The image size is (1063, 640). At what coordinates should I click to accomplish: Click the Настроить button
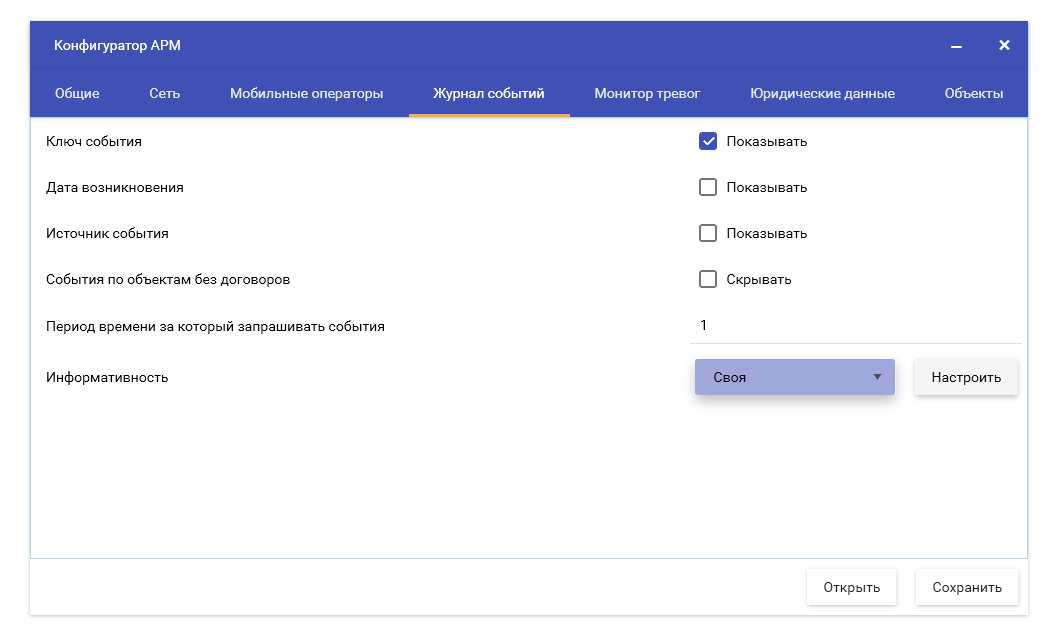tap(966, 377)
